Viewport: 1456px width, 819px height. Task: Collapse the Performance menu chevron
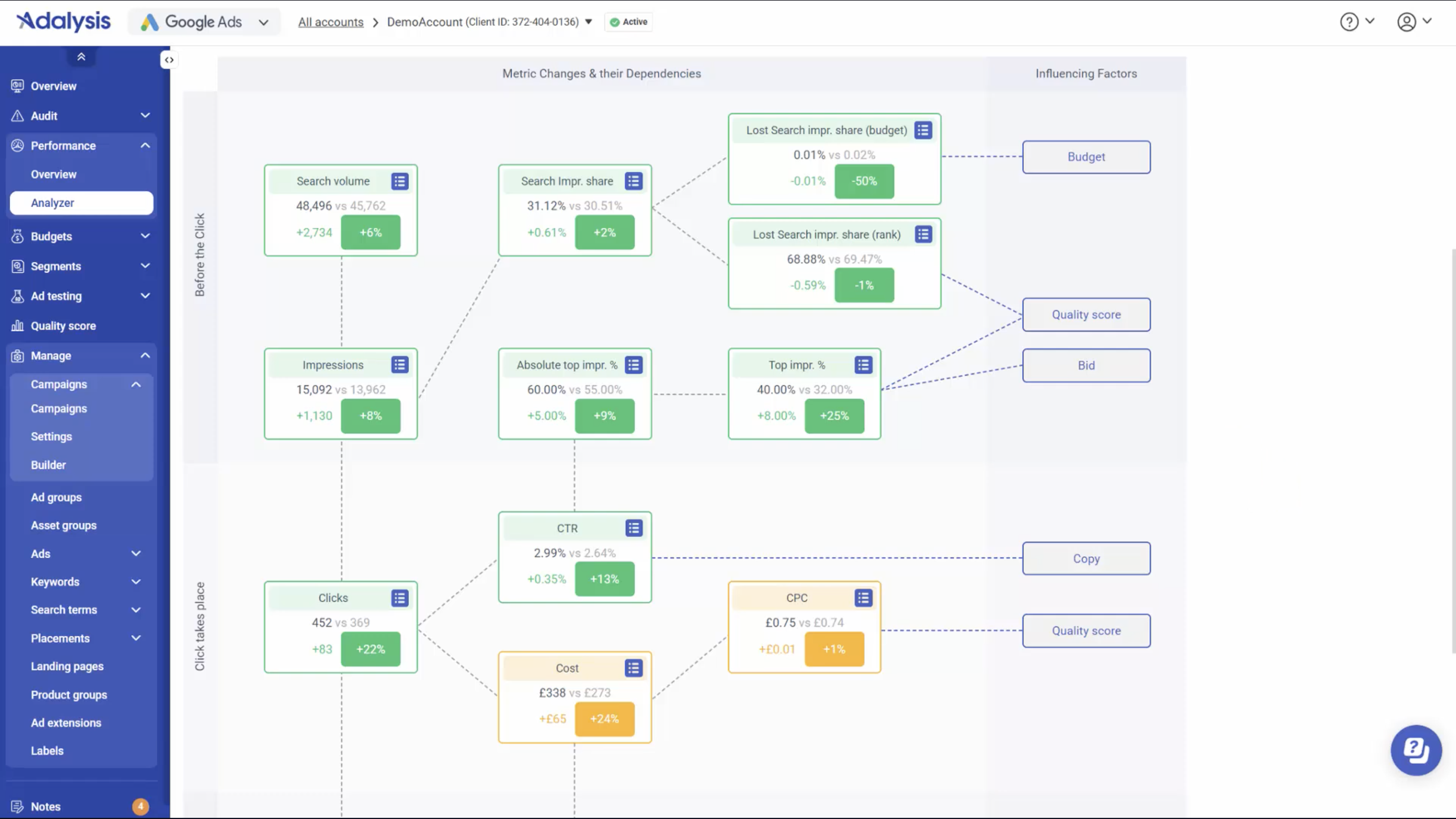[x=145, y=145]
